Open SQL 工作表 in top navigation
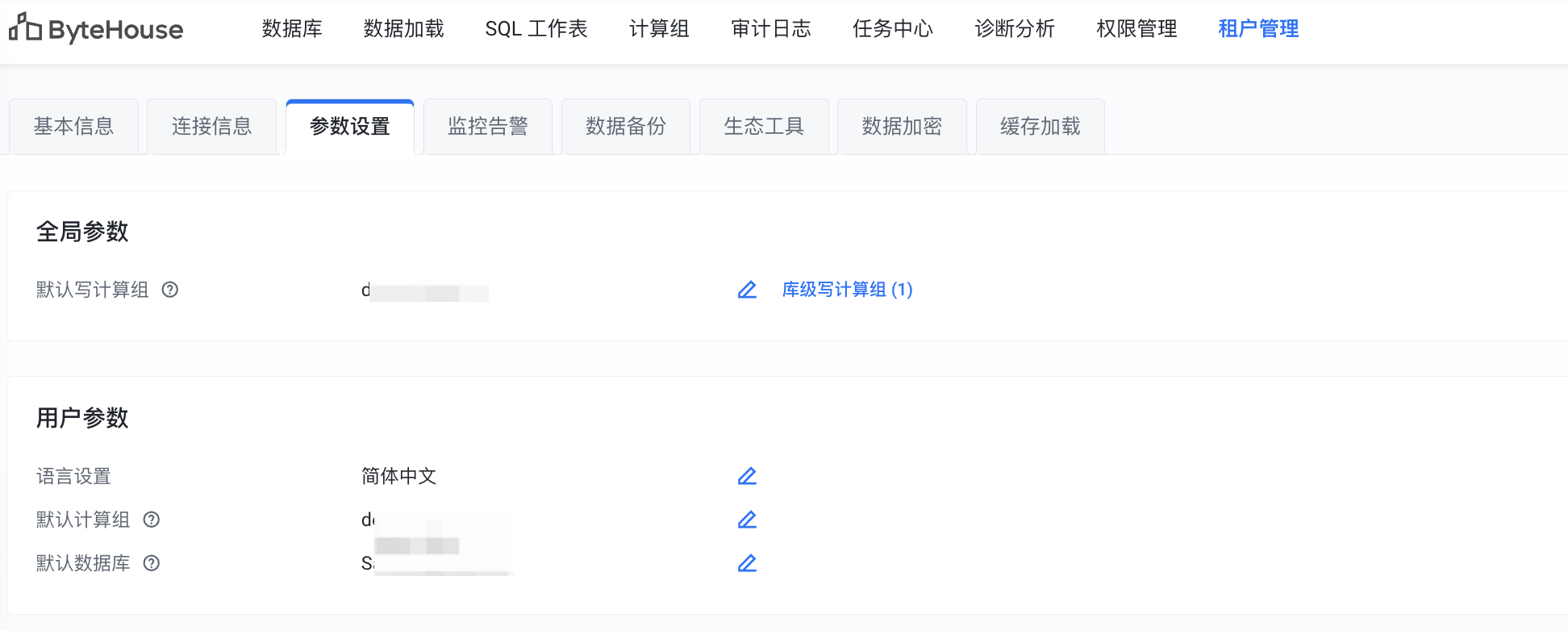1568x631 pixels. (536, 29)
